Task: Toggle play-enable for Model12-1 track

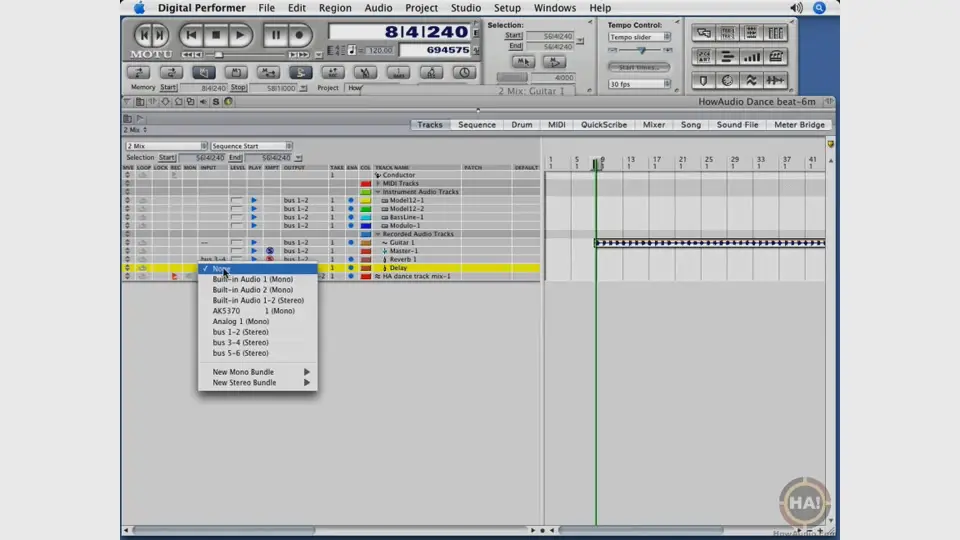Action: [253, 200]
